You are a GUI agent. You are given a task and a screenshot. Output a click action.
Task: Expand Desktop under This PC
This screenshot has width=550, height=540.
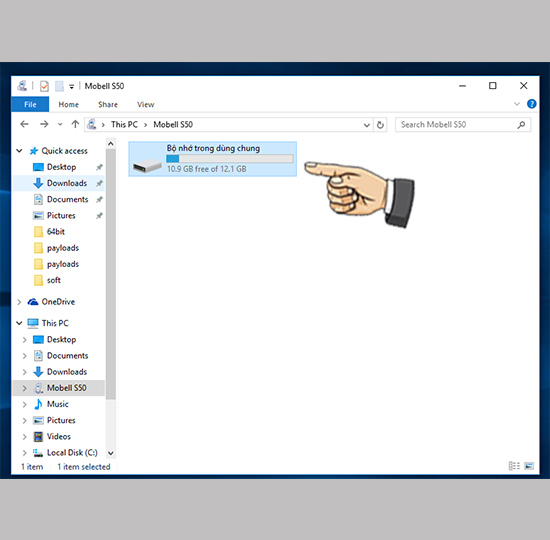coord(25,340)
